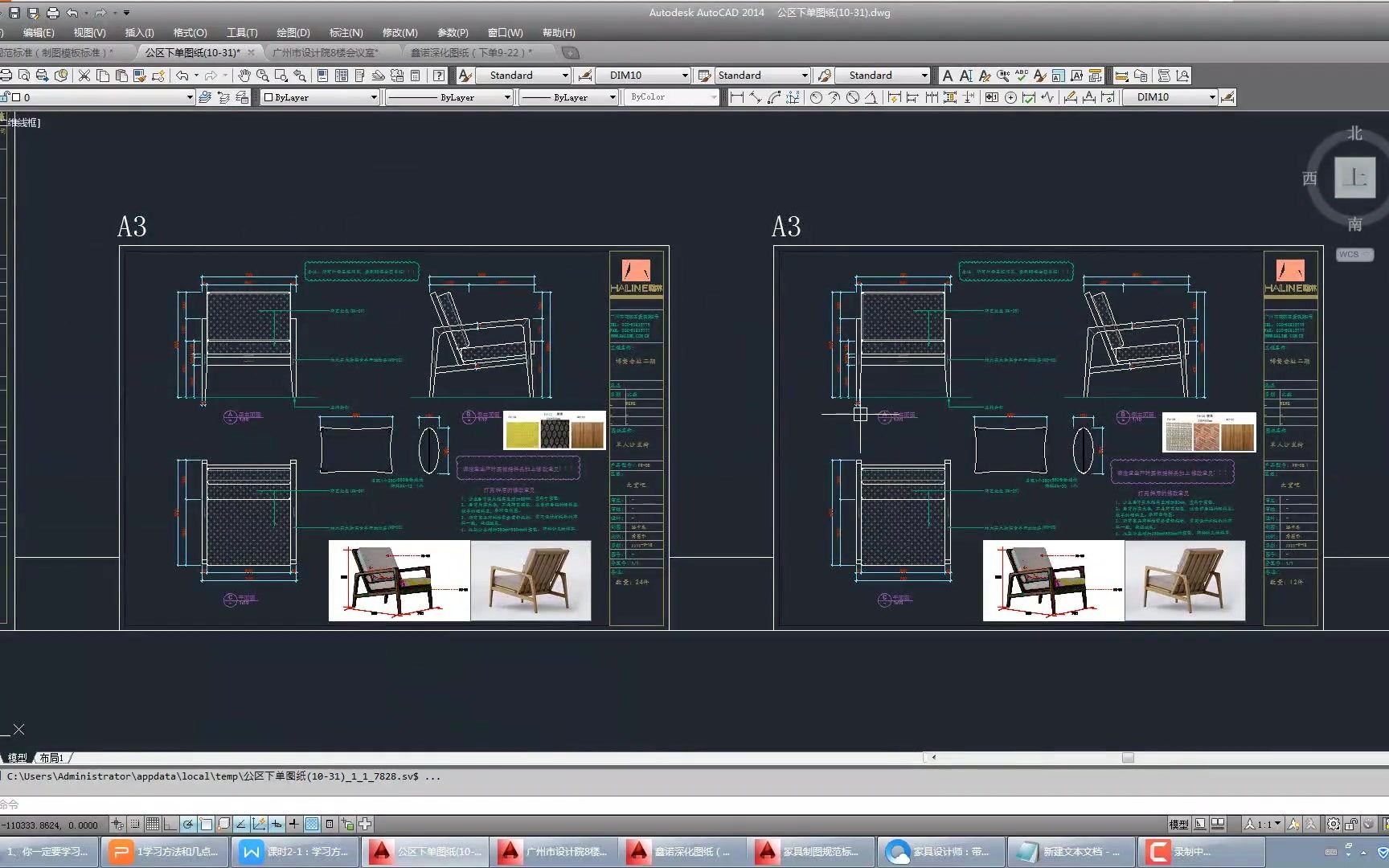Open the Multiline Text tool
The height and width of the screenshot is (868, 1389).
(x=948, y=76)
